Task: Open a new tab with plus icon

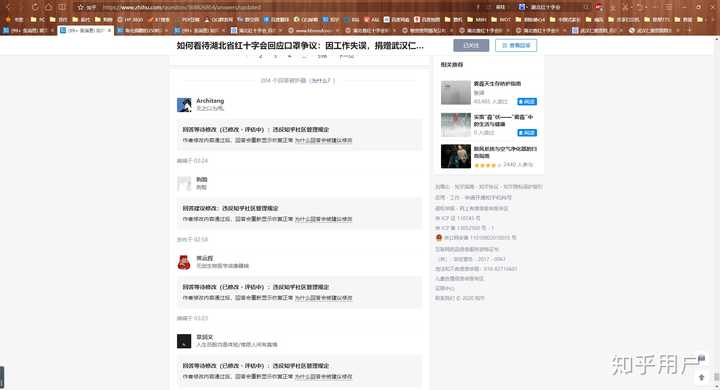Action: click(690, 30)
